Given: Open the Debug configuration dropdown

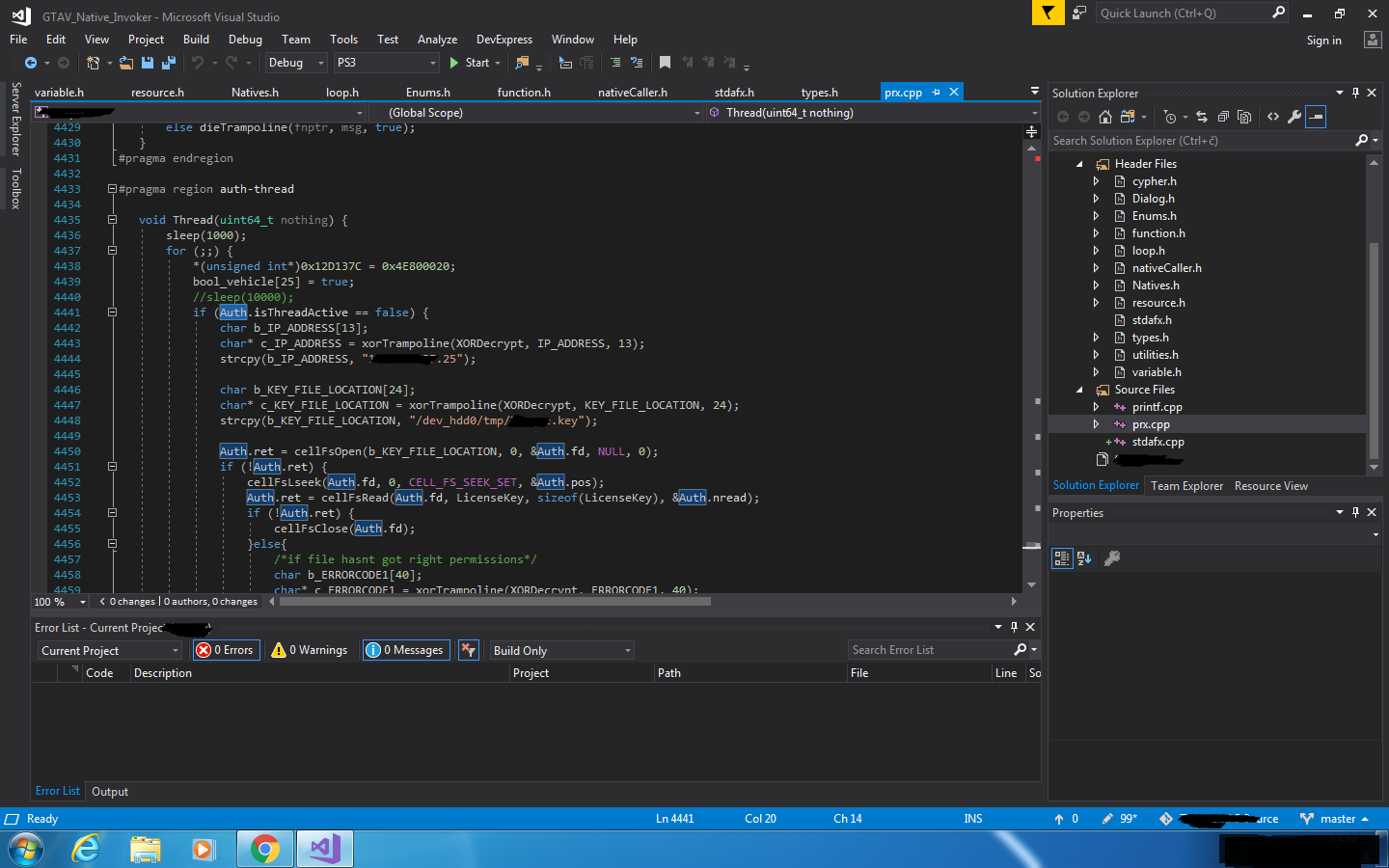Looking at the screenshot, I should point(296,63).
